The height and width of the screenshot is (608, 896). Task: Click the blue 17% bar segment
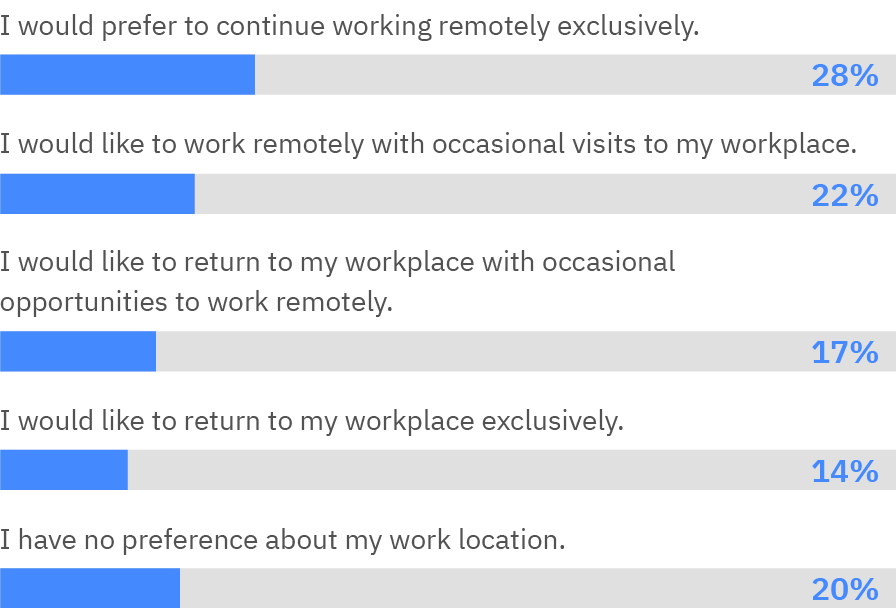pos(78,352)
